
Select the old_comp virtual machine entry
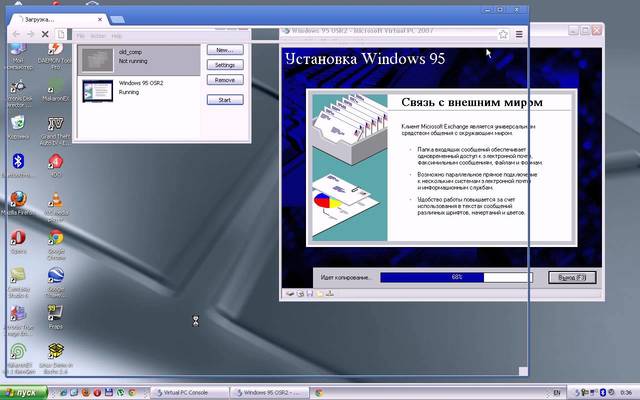coord(139,60)
